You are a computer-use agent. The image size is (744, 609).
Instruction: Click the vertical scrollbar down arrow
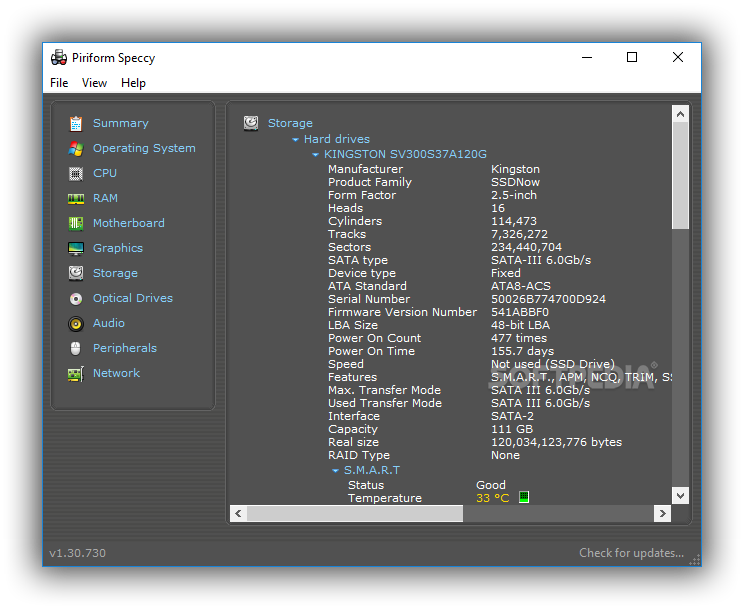coord(680,496)
